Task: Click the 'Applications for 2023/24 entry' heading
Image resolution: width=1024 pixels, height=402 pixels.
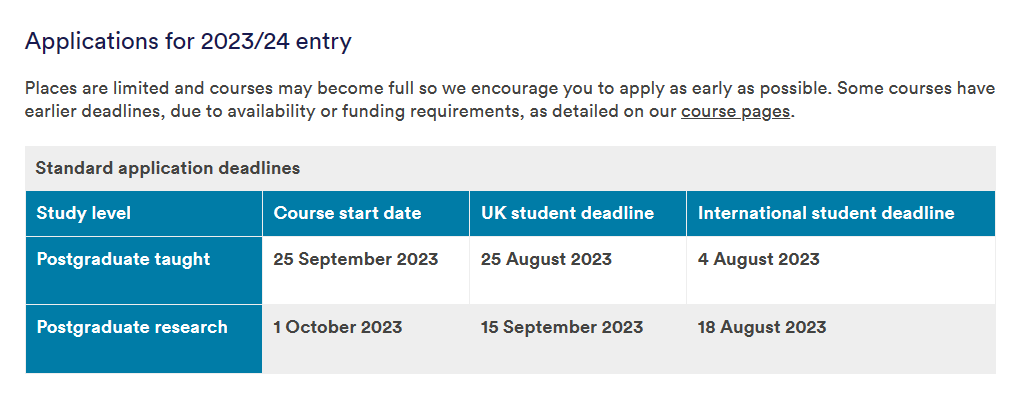Action: [x=188, y=42]
